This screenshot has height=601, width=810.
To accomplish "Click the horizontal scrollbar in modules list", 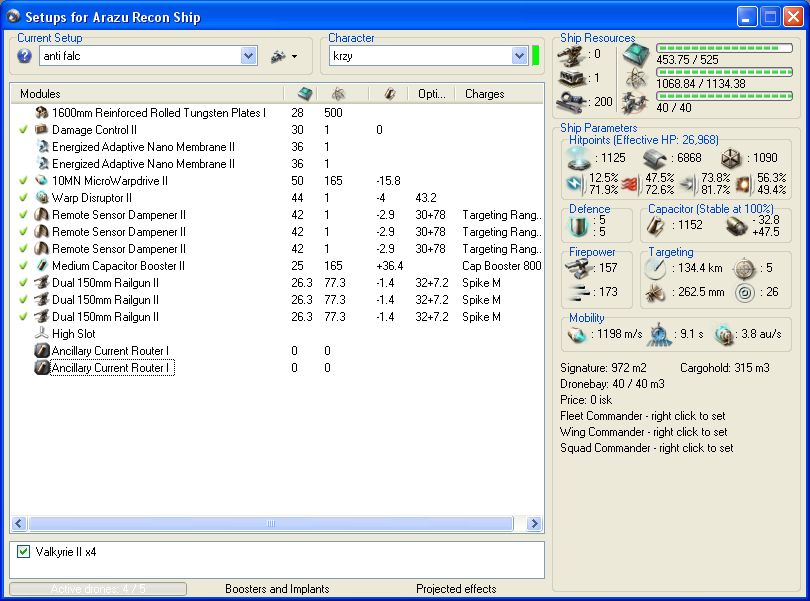I will 270,524.
